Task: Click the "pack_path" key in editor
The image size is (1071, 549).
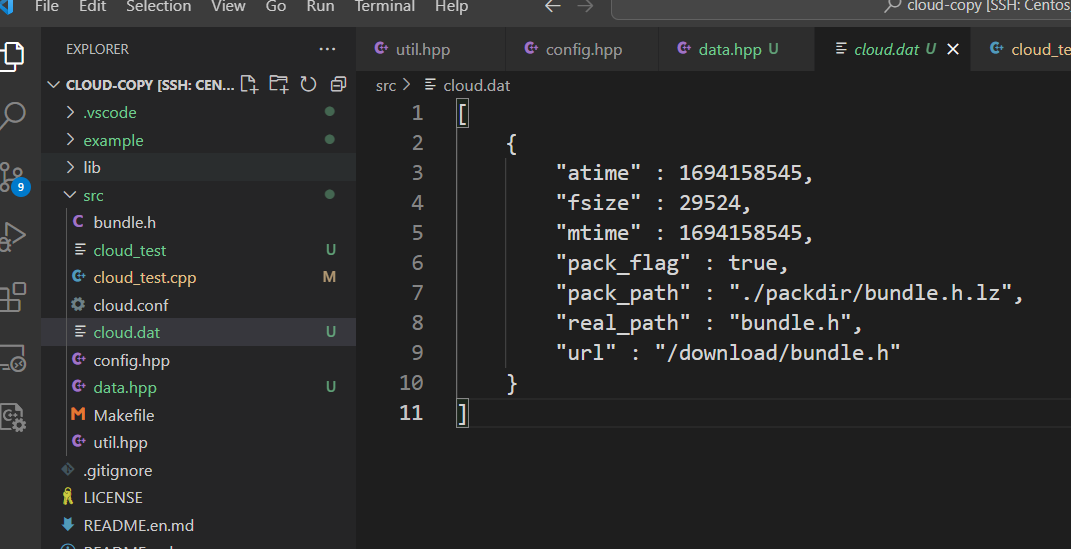Action: click(x=623, y=292)
